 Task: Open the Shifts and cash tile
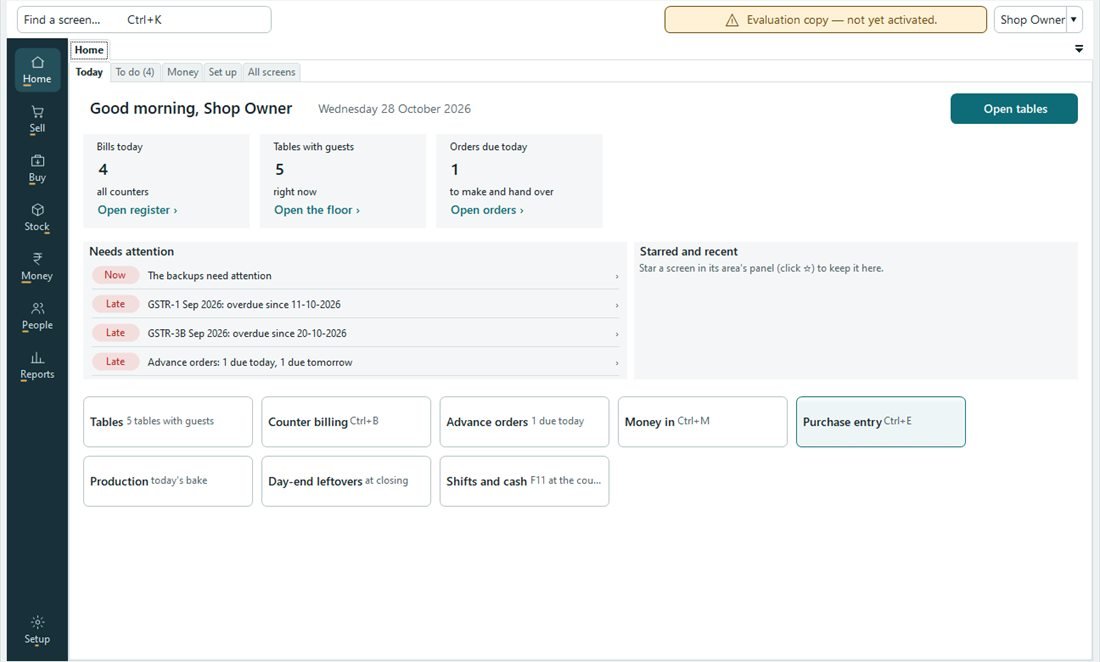point(524,481)
